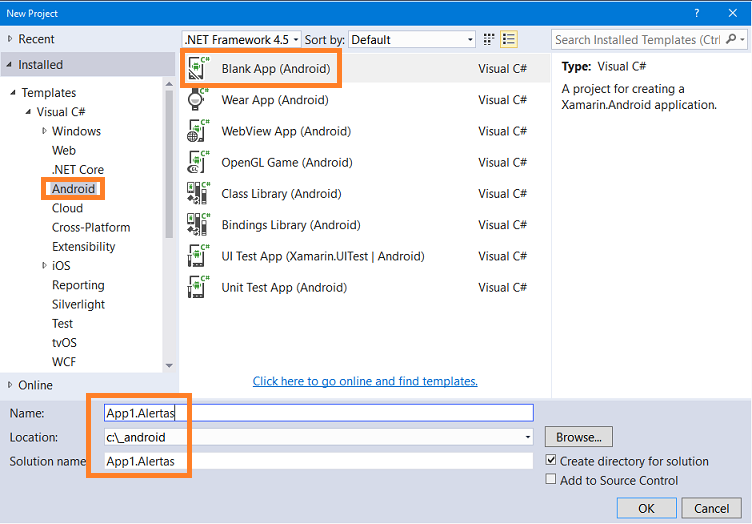
Task: Open the Location path dropdown arrow
Action: (x=528, y=437)
